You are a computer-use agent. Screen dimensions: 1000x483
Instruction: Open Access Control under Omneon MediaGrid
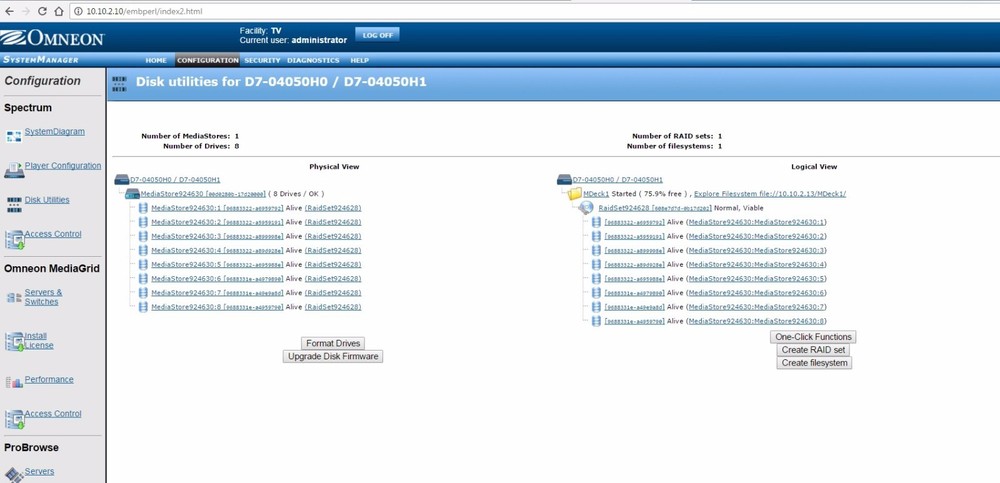pos(53,413)
